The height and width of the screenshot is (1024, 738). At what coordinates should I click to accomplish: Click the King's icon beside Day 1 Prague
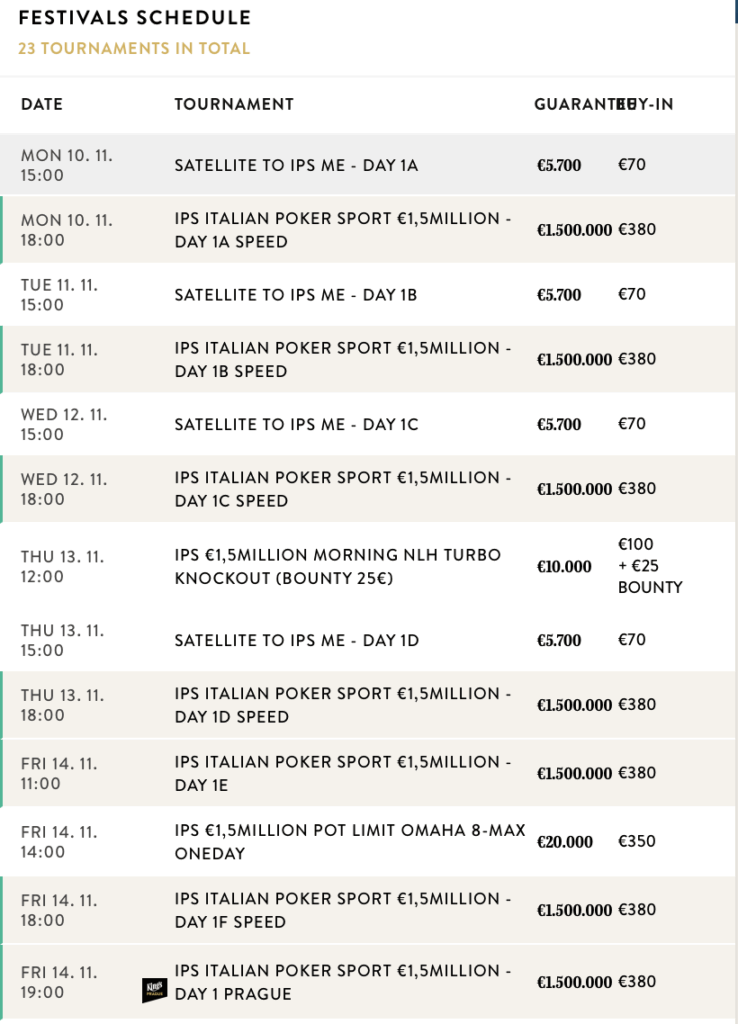(151, 990)
